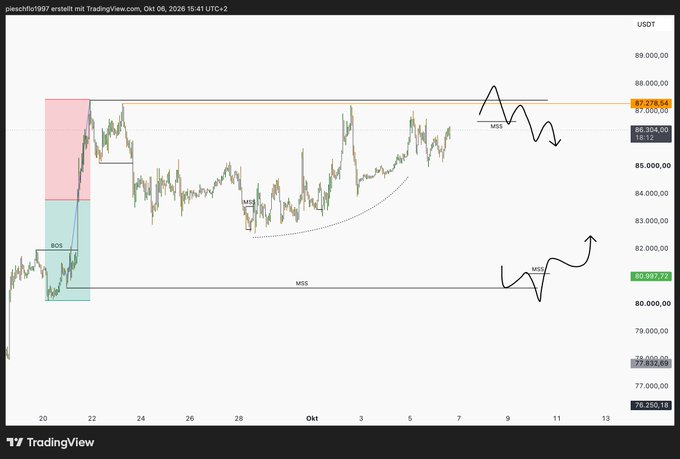The width and height of the screenshot is (680, 459).
Task: Click the Okt month label on the time axis
Action: 312,419
